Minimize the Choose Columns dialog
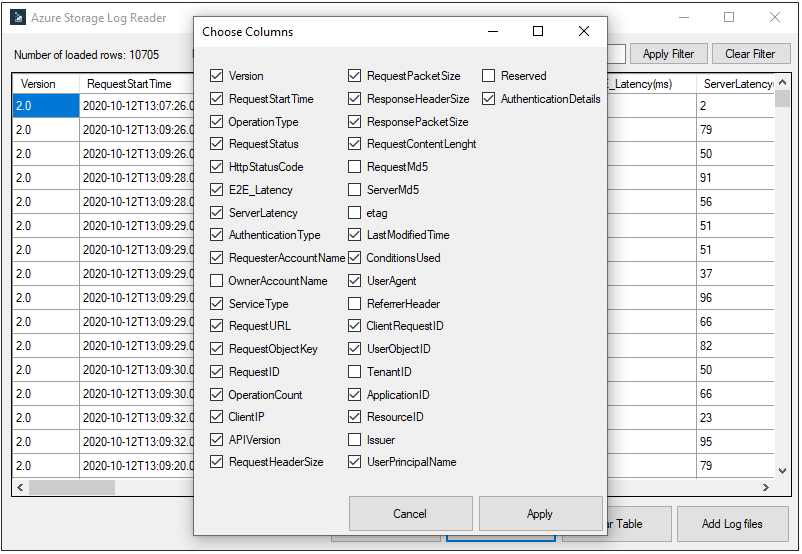The image size is (802, 554). [x=493, y=32]
